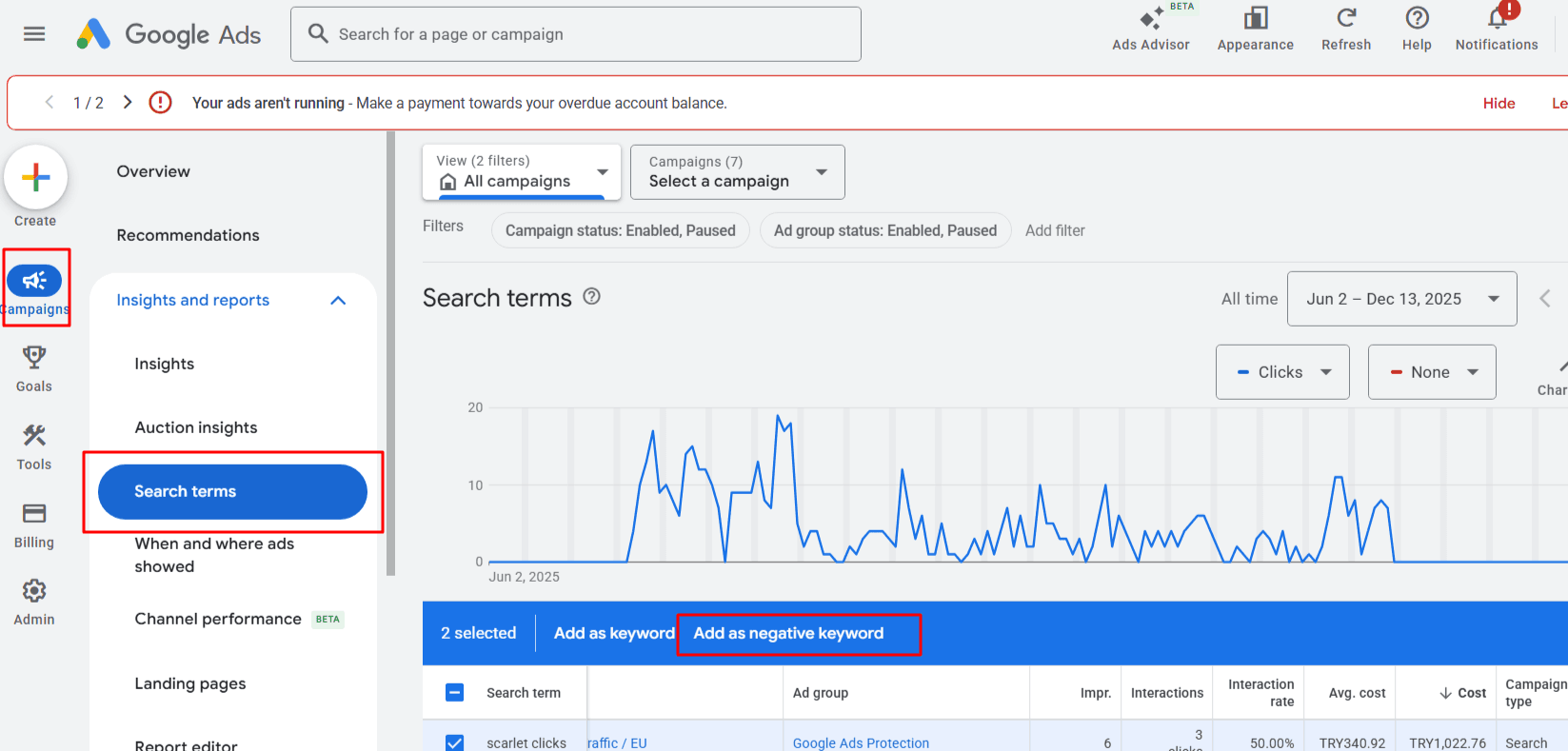Click the left navigation scrollbar
The height and width of the screenshot is (751, 1568).
(390, 354)
